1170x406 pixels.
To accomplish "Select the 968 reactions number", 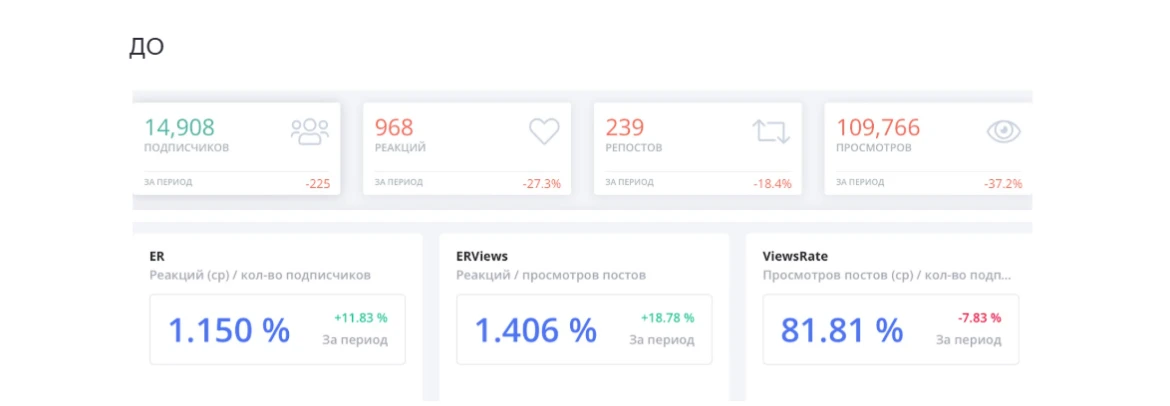I will tap(394, 127).
